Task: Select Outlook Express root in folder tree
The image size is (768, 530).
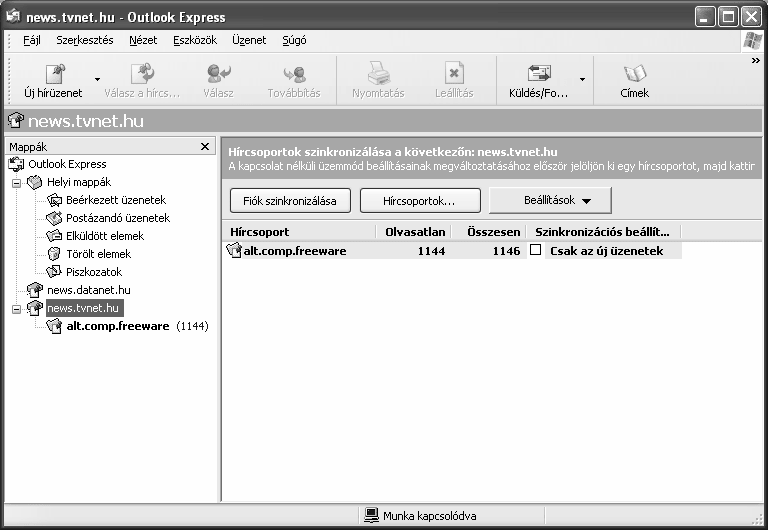Action: tap(67, 164)
